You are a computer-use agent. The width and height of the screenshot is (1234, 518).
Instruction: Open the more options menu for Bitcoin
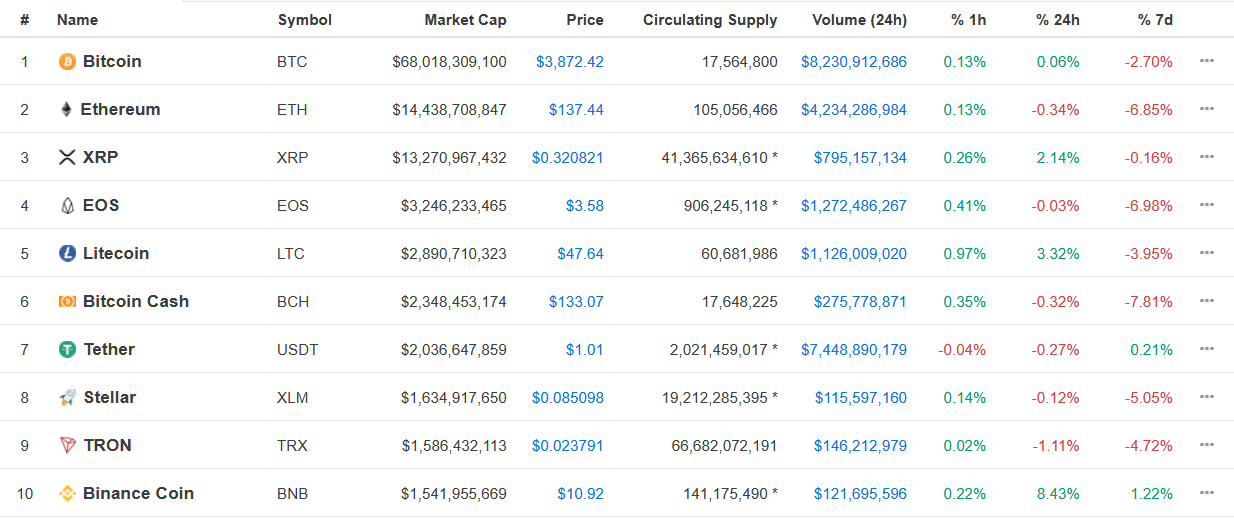1207,61
